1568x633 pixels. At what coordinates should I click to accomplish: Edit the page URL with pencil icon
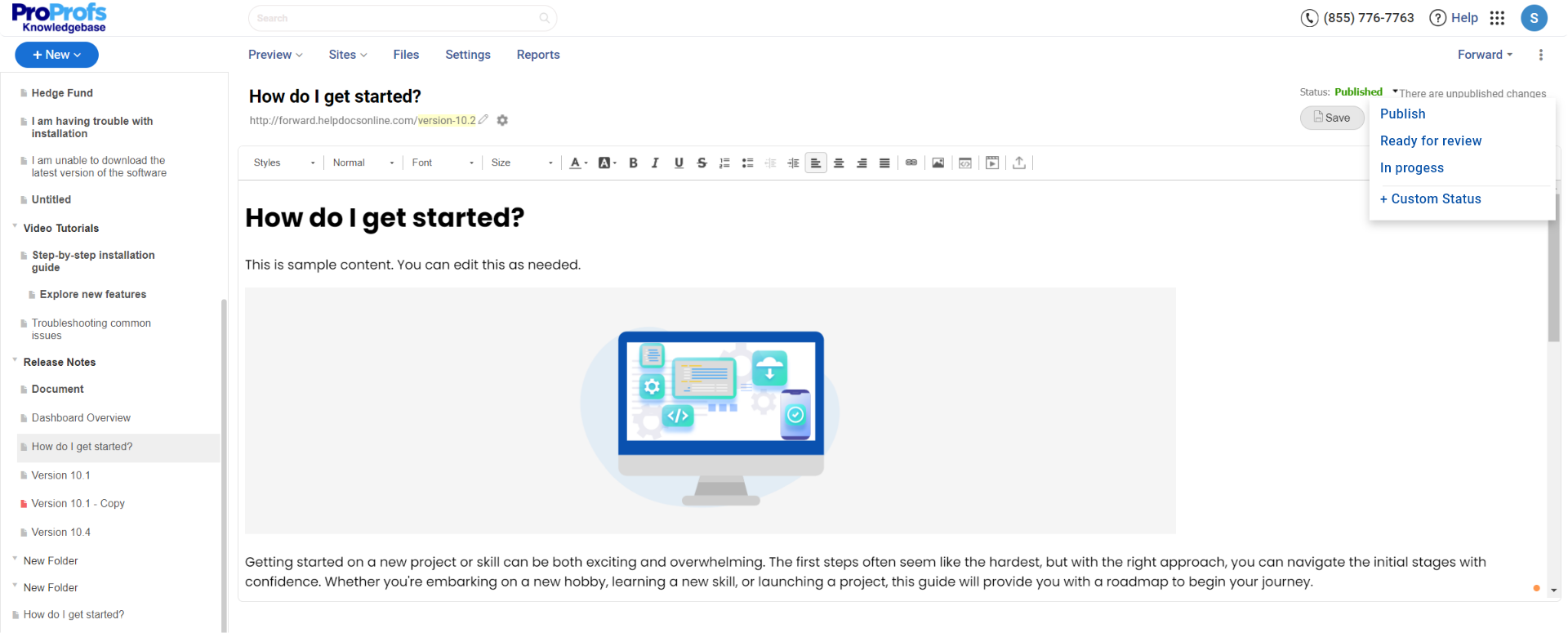pos(483,119)
